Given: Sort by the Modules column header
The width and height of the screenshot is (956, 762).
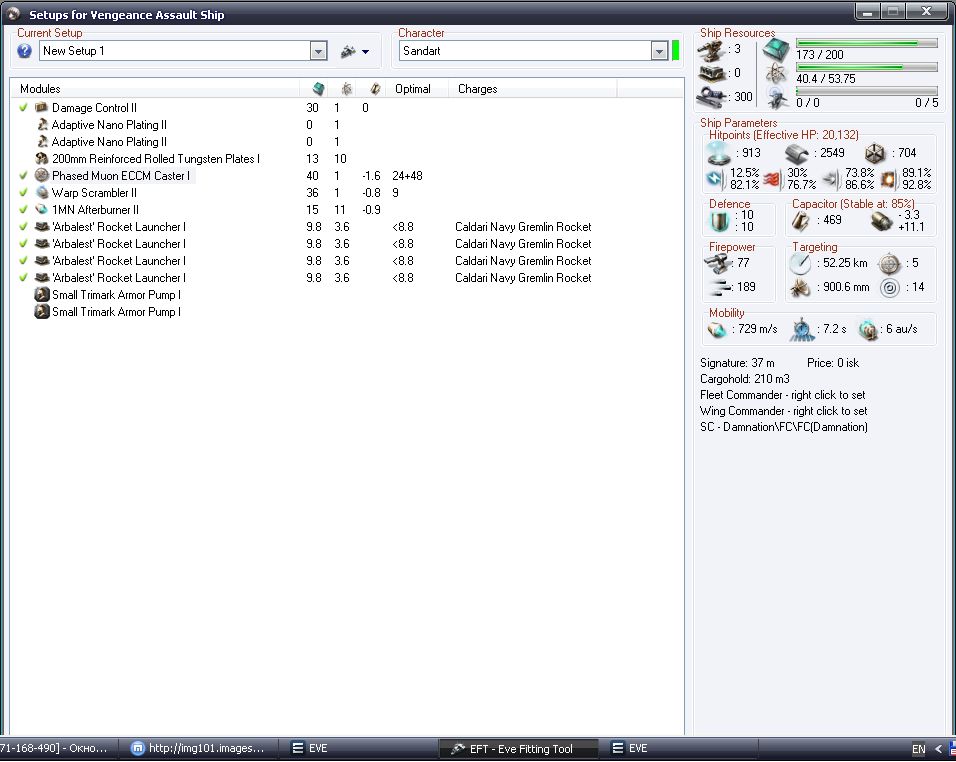Looking at the screenshot, I should point(156,89).
